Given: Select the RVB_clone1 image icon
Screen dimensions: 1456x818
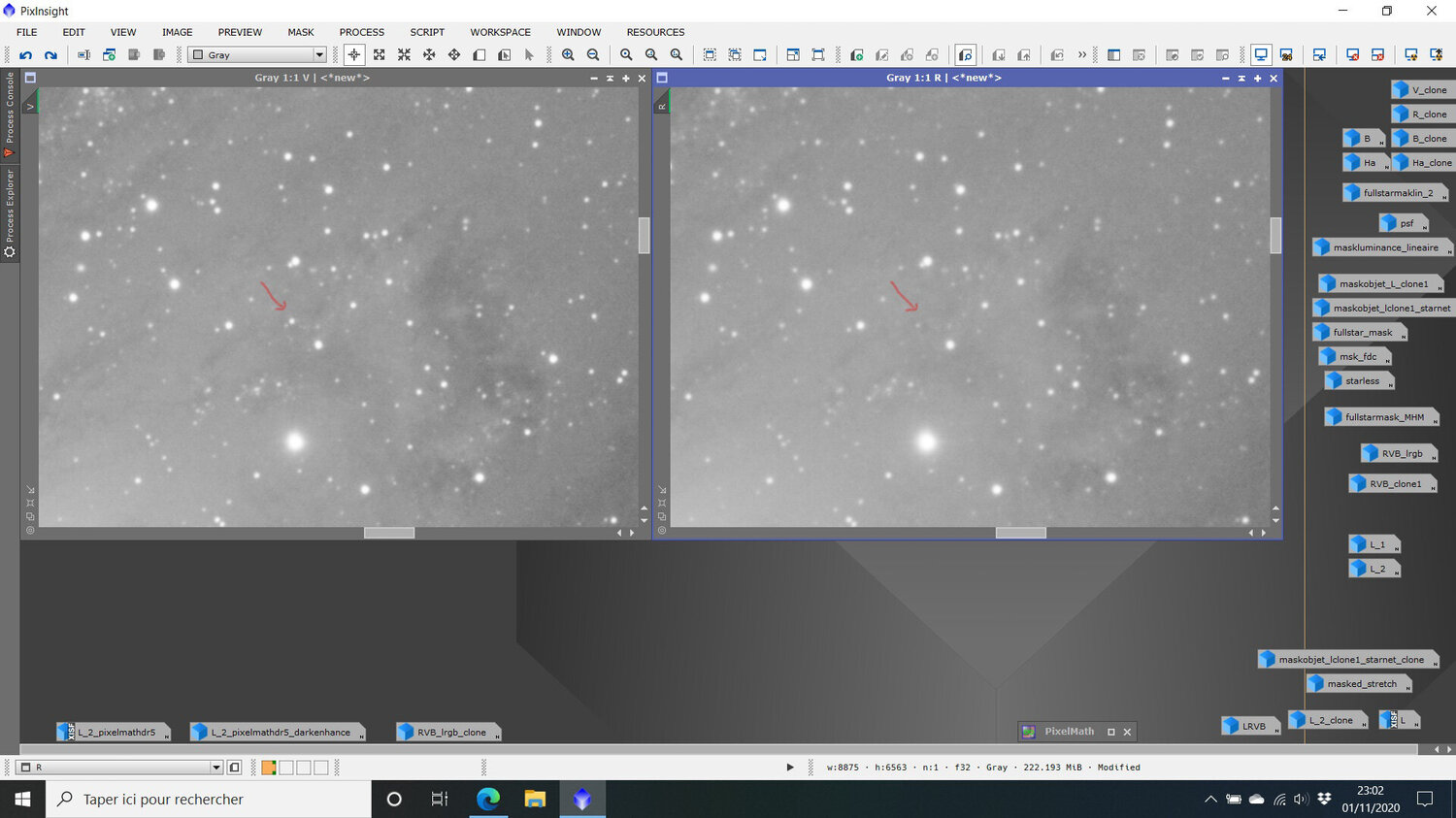Looking at the screenshot, I should [1392, 483].
